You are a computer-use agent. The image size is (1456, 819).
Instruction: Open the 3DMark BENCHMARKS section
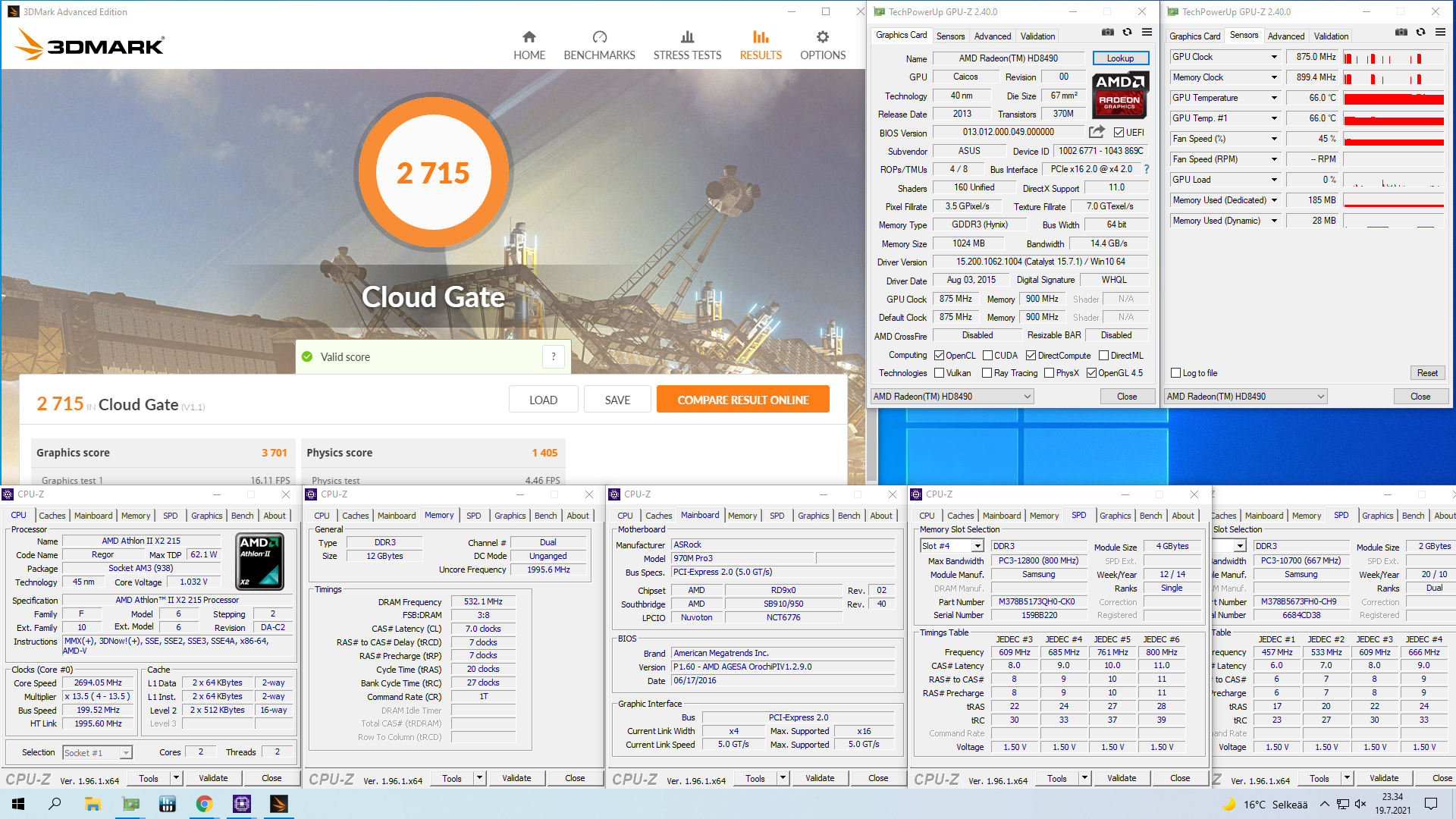click(x=599, y=45)
